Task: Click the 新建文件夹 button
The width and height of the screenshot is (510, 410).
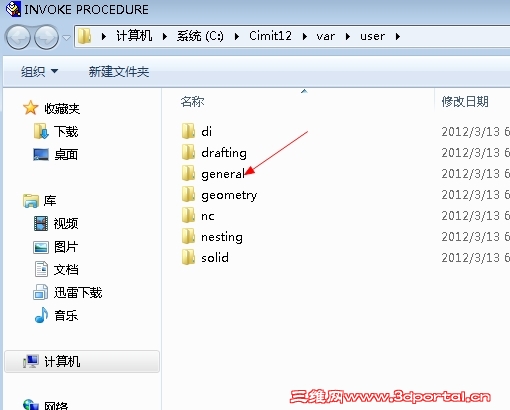Action: tap(119, 71)
